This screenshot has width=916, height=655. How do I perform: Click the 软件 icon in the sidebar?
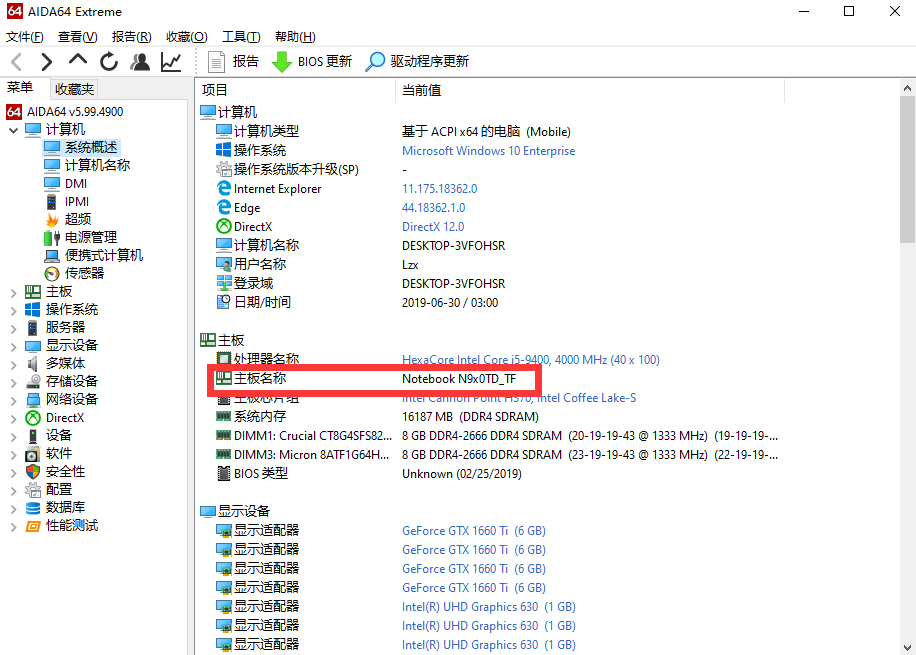(x=33, y=454)
